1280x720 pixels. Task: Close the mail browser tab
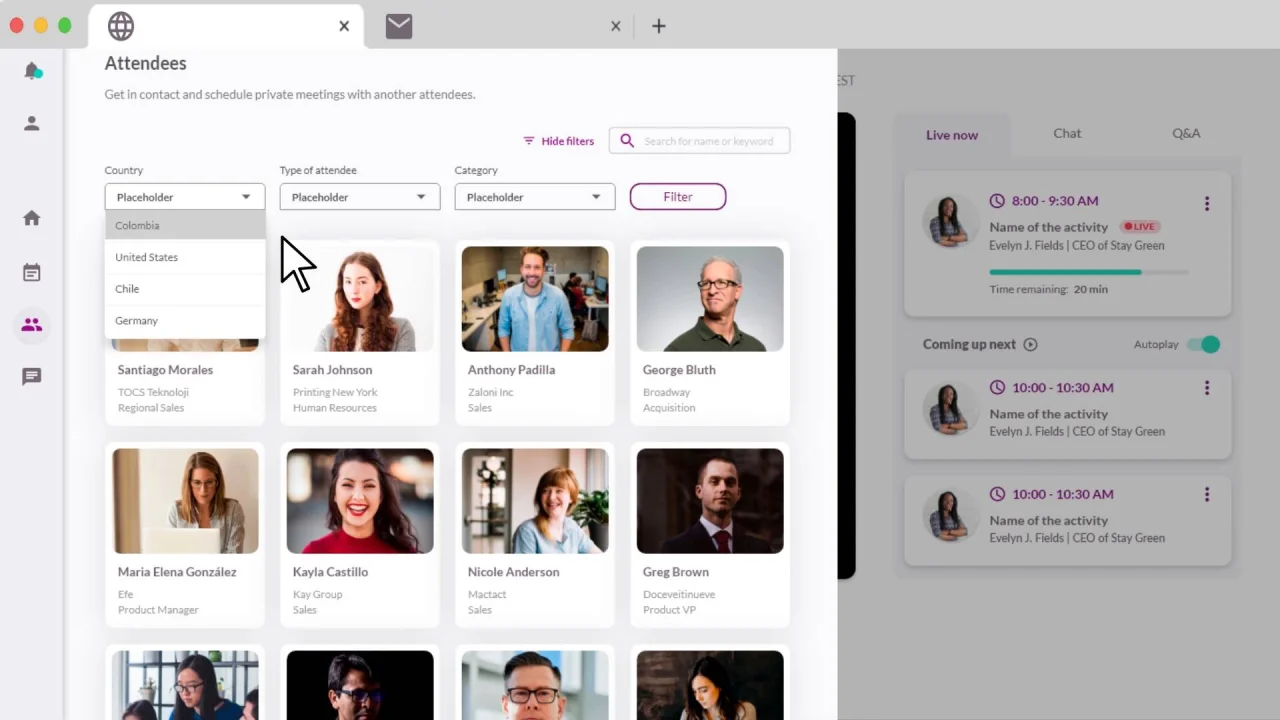click(616, 26)
